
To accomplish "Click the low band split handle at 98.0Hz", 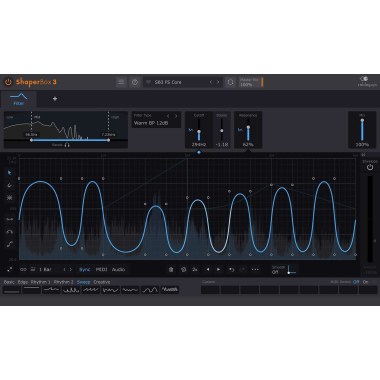I will pyautogui.click(x=31, y=140).
